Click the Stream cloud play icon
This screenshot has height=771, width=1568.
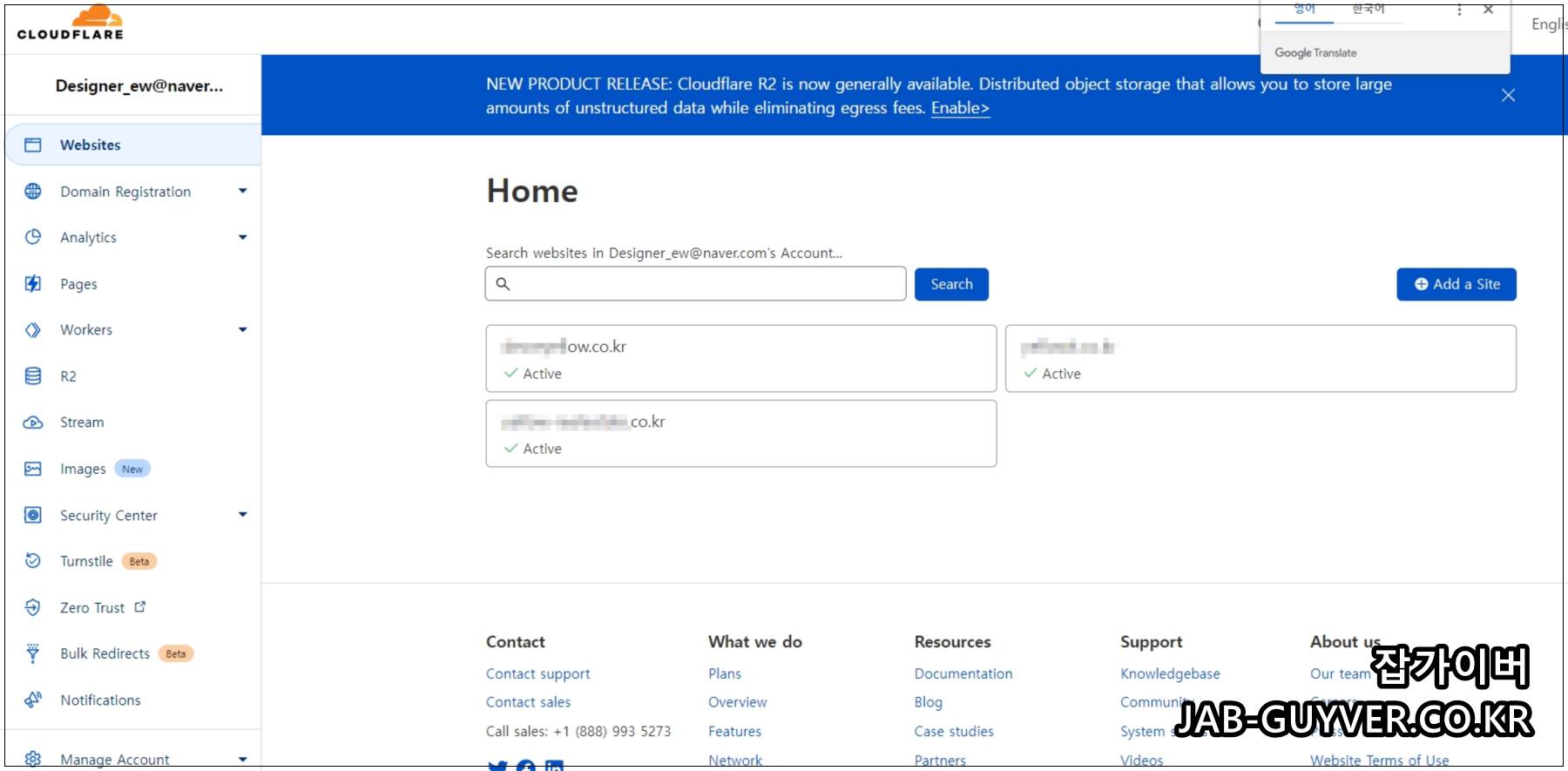tap(33, 423)
